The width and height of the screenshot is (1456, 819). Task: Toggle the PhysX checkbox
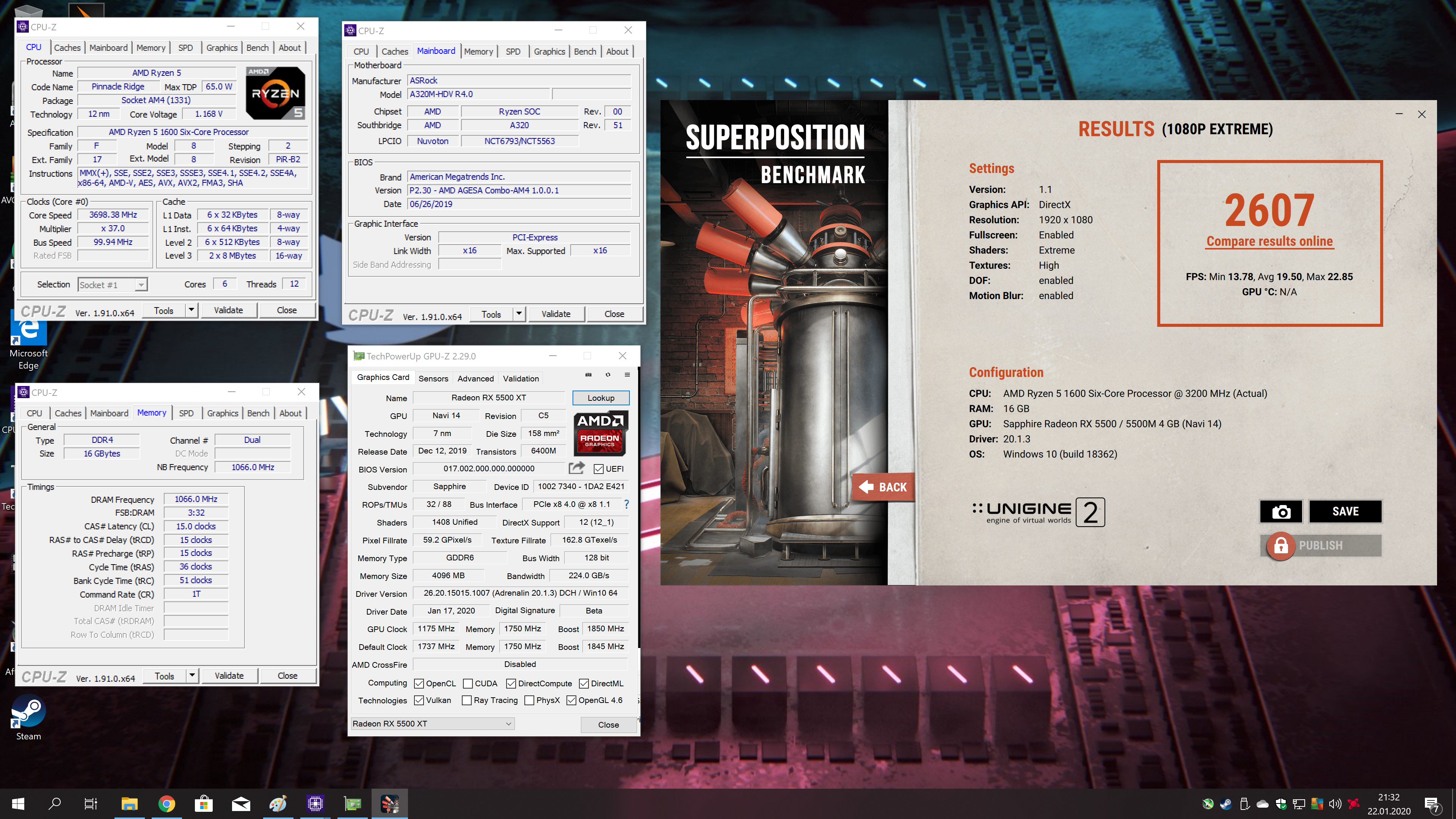pyautogui.click(x=529, y=700)
